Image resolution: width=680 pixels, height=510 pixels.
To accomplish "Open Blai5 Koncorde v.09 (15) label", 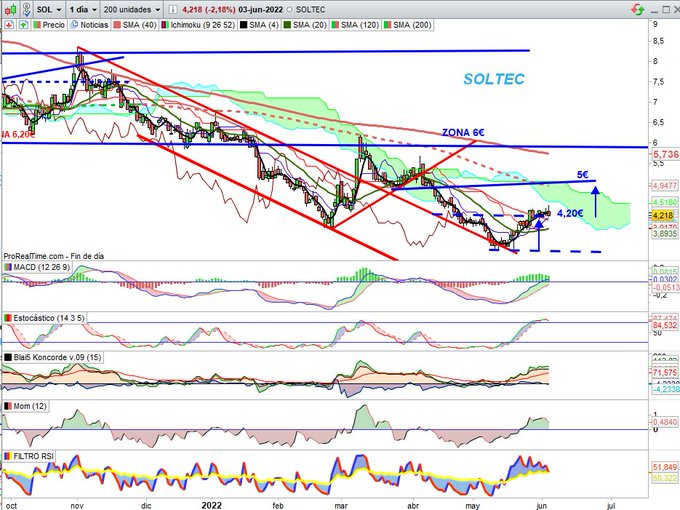I will coord(57,357).
